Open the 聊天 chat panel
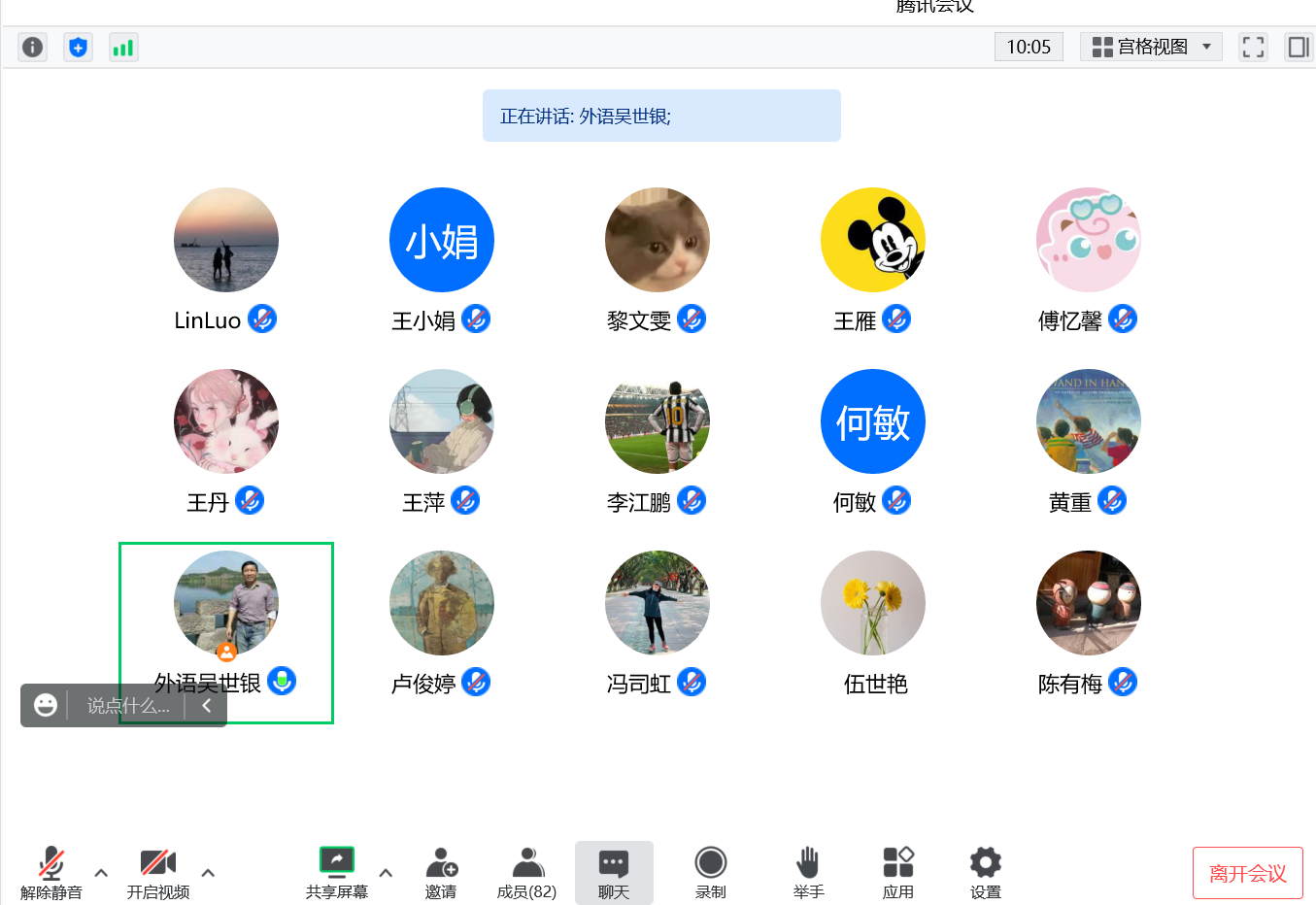The width and height of the screenshot is (1316, 905). click(614, 872)
